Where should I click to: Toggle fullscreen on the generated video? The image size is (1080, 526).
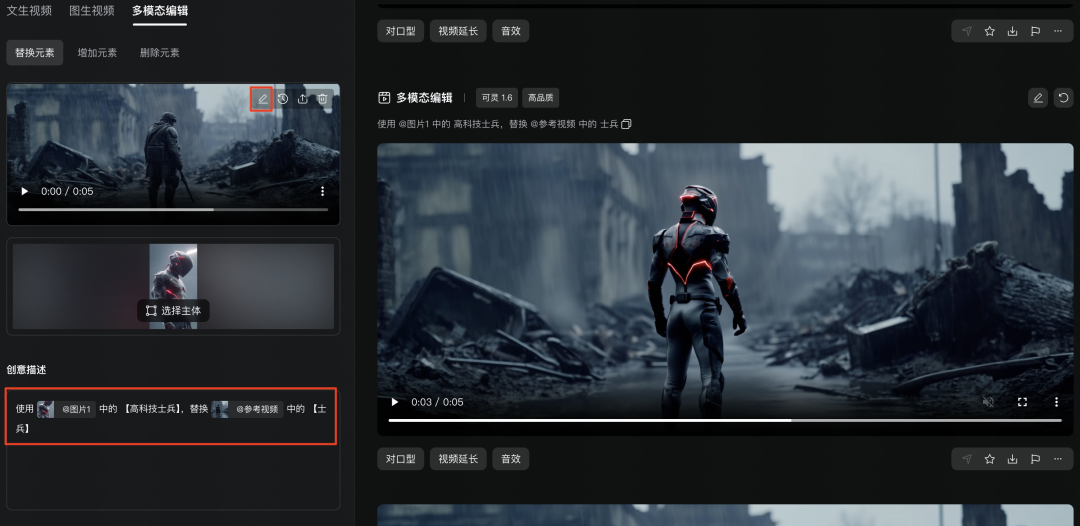pyautogui.click(x=1022, y=402)
